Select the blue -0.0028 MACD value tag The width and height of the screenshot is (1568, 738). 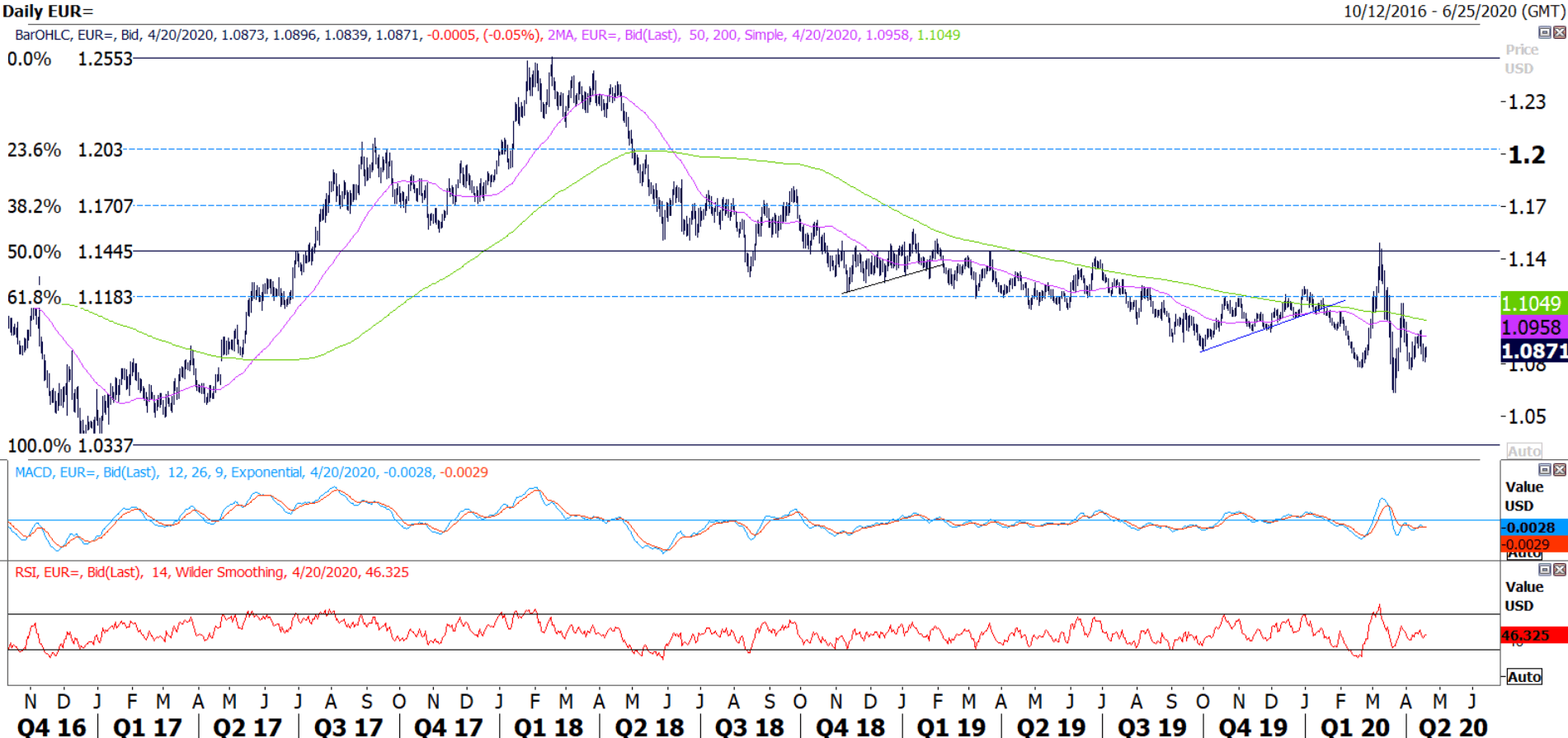[x=1532, y=528]
